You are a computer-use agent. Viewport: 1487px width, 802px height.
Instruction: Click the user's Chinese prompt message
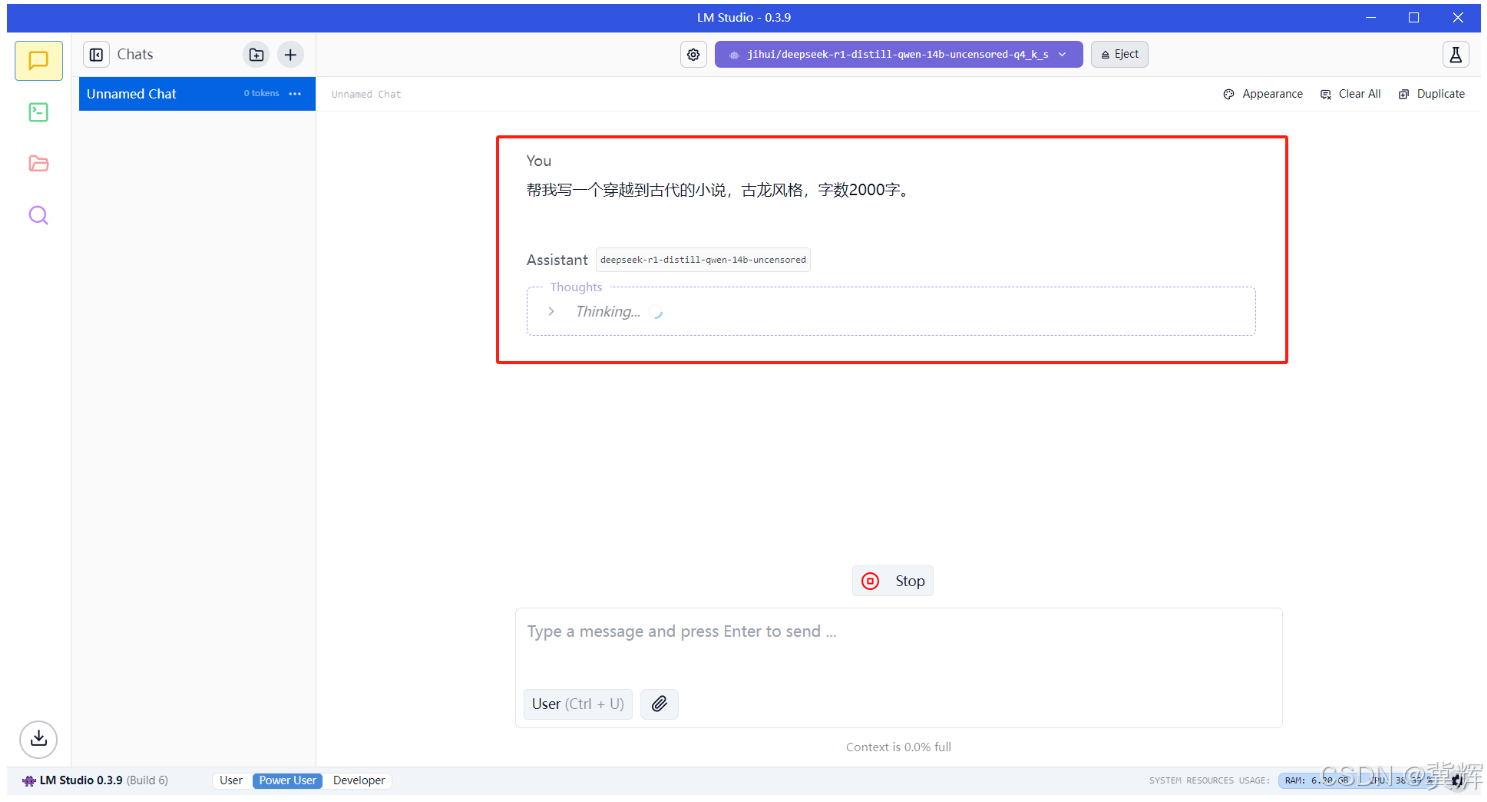point(719,190)
